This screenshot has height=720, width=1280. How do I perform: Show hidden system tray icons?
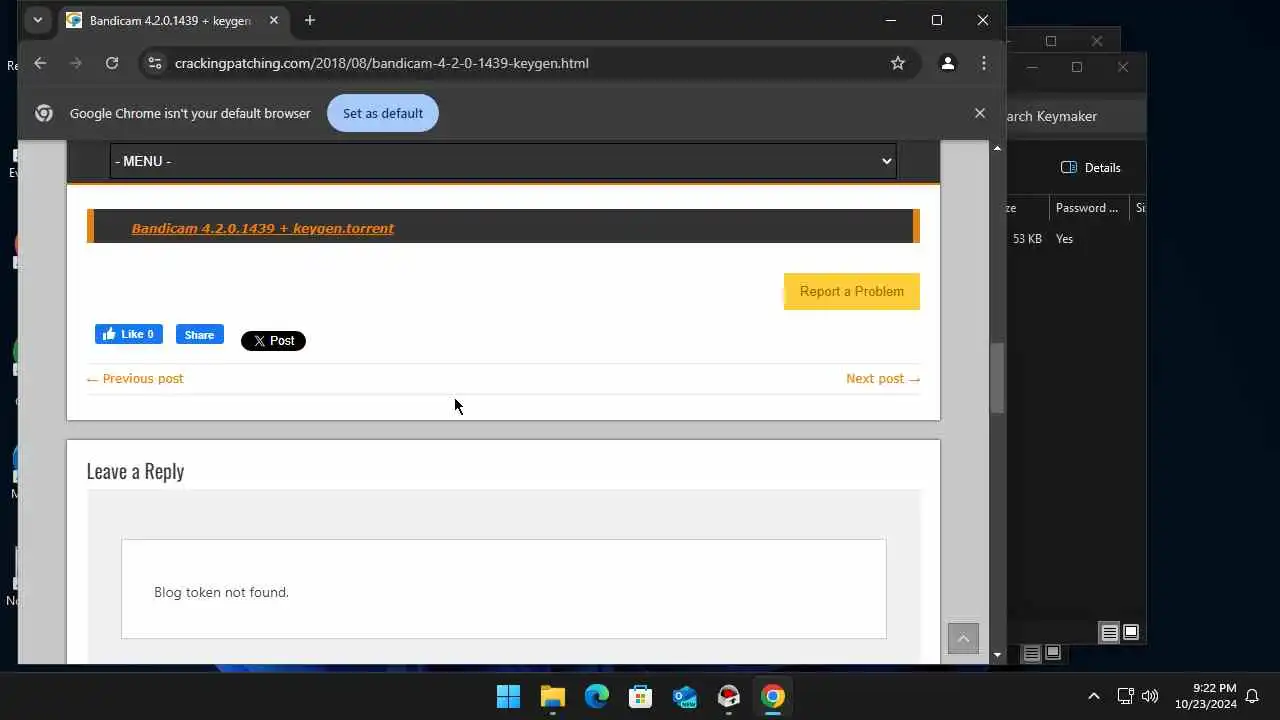tap(1093, 696)
